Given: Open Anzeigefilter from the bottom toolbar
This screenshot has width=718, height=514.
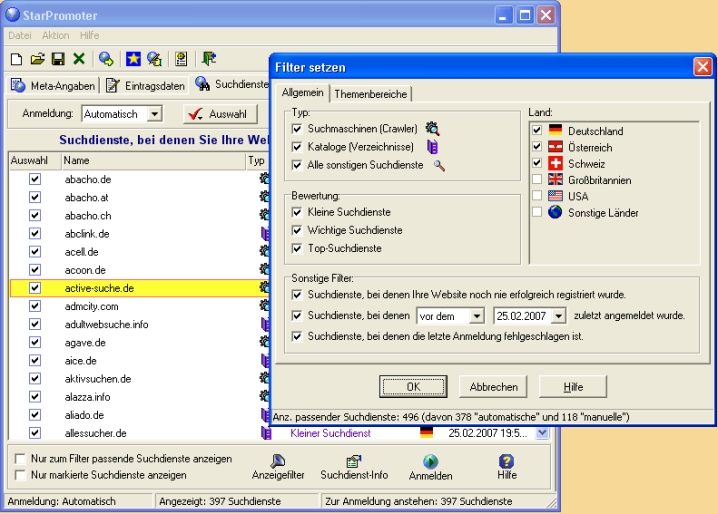Looking at the screenshot, I should [277, 467].
